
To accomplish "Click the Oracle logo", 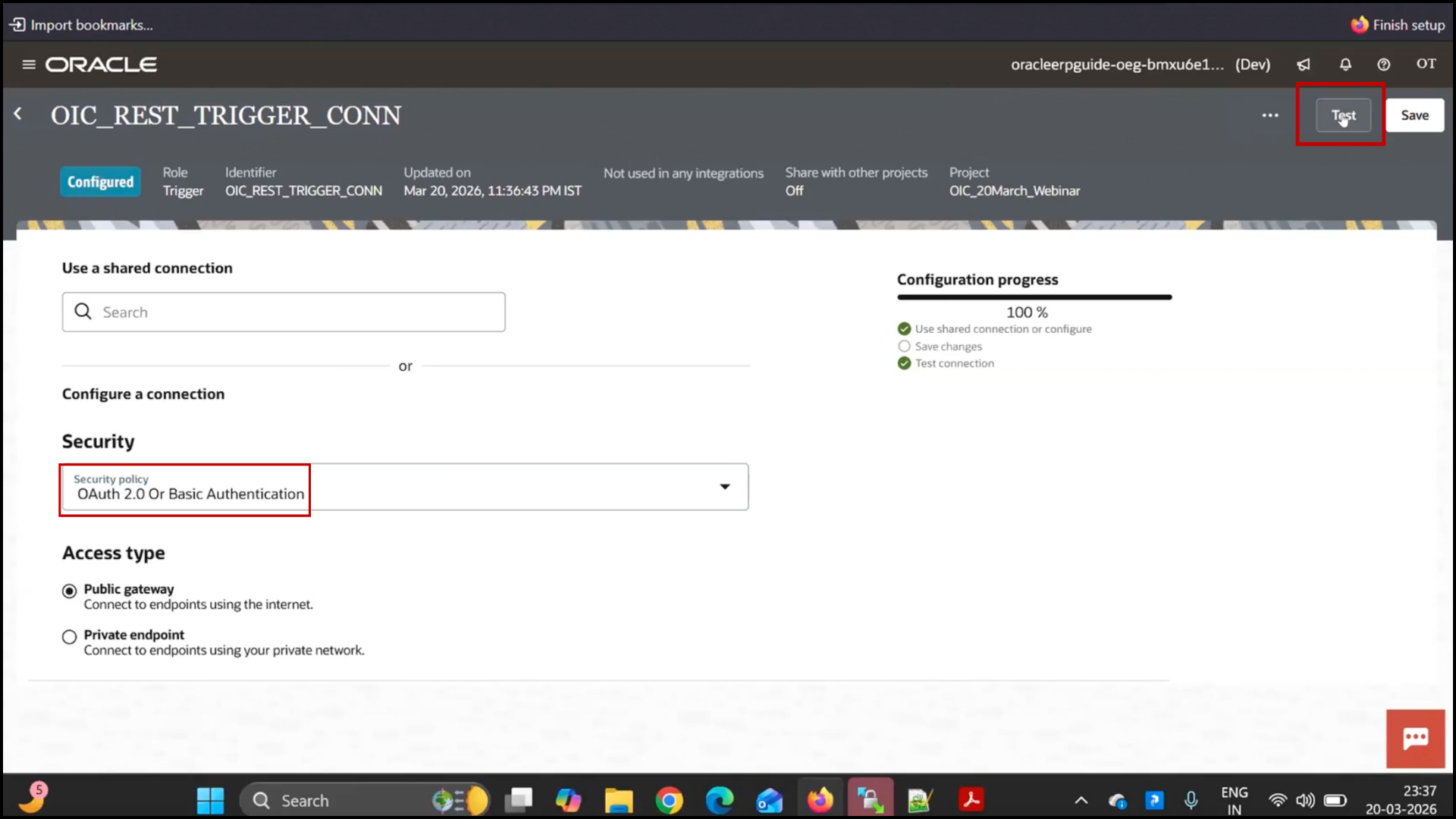I will point(101,64).
